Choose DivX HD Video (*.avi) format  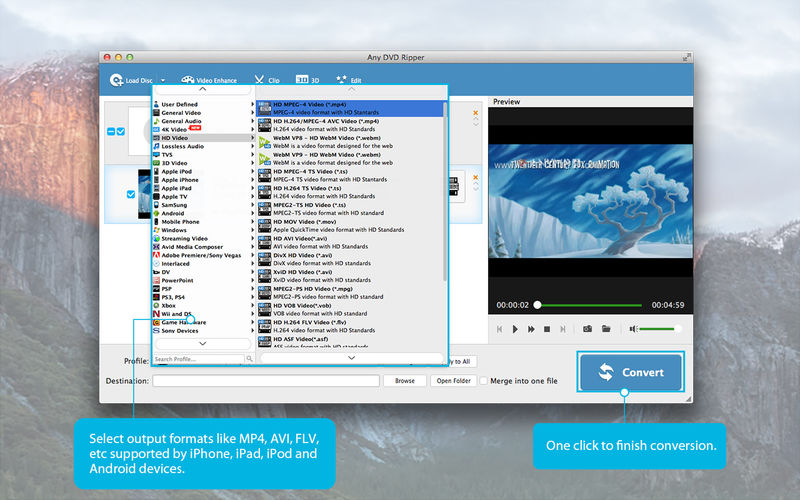350,259
